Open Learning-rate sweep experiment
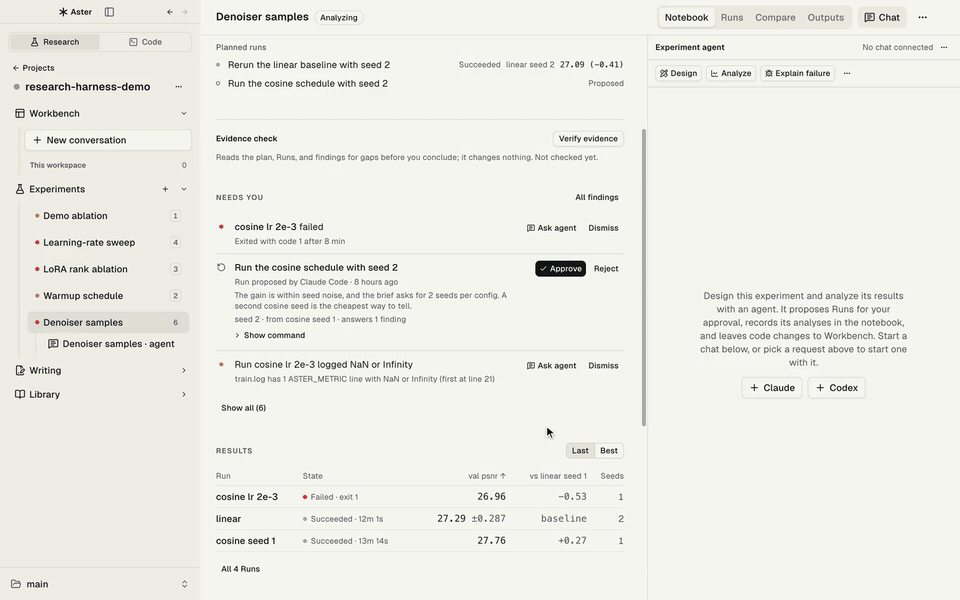Viewport: 960px width, 600px height. pyautogui.click(x=108, y=242)
